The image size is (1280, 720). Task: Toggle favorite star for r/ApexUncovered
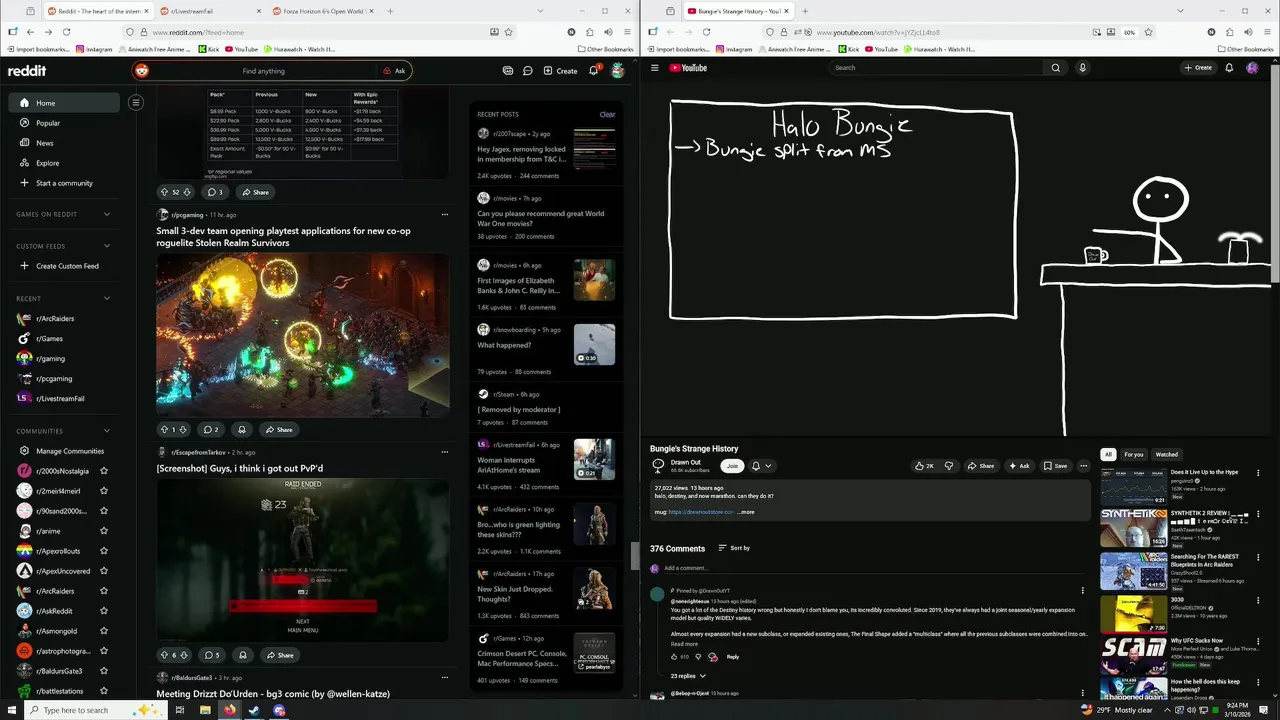(x=104, y=571)
